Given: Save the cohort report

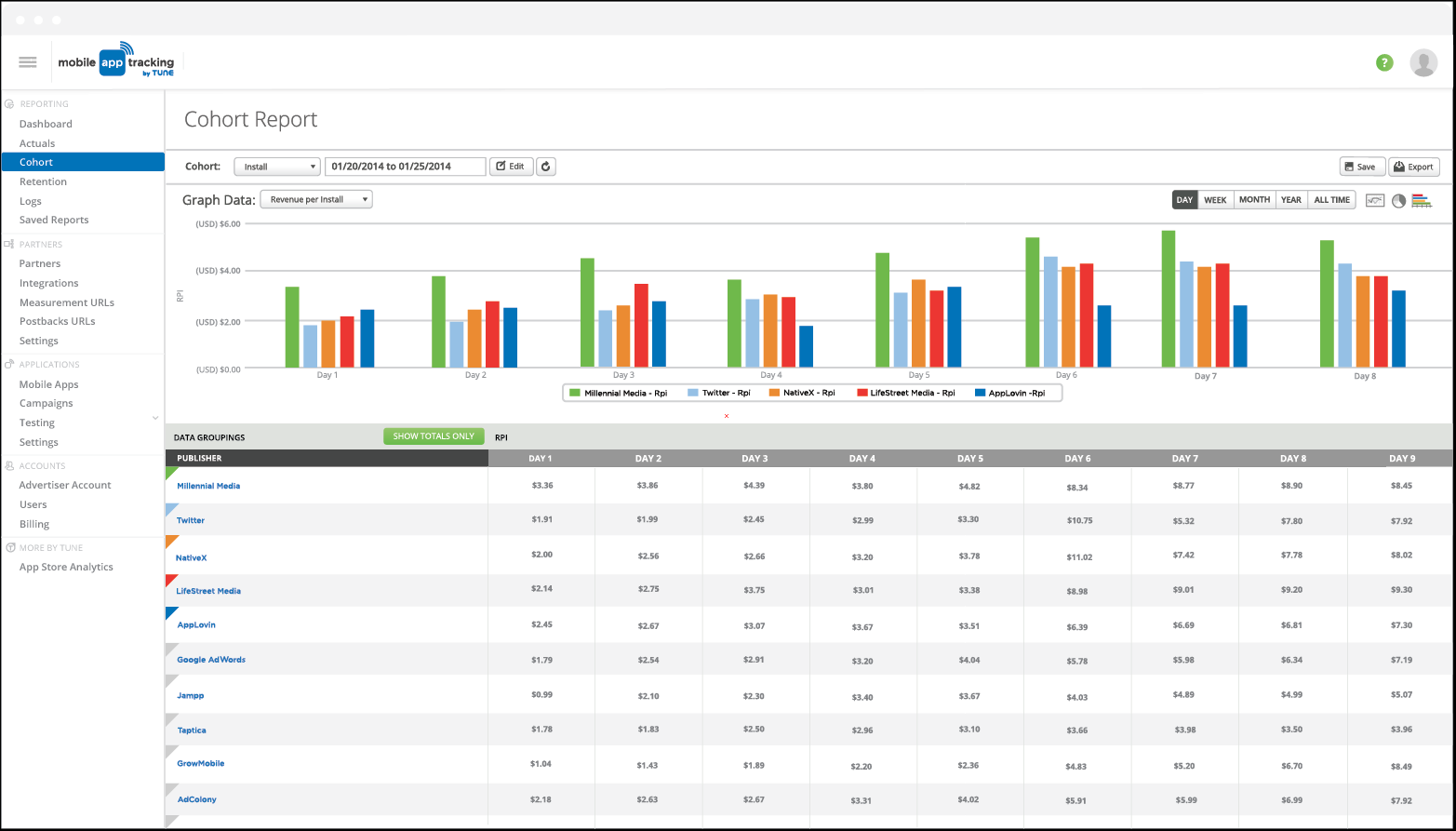Looking at the screenshot, I should pos(1363,167).
